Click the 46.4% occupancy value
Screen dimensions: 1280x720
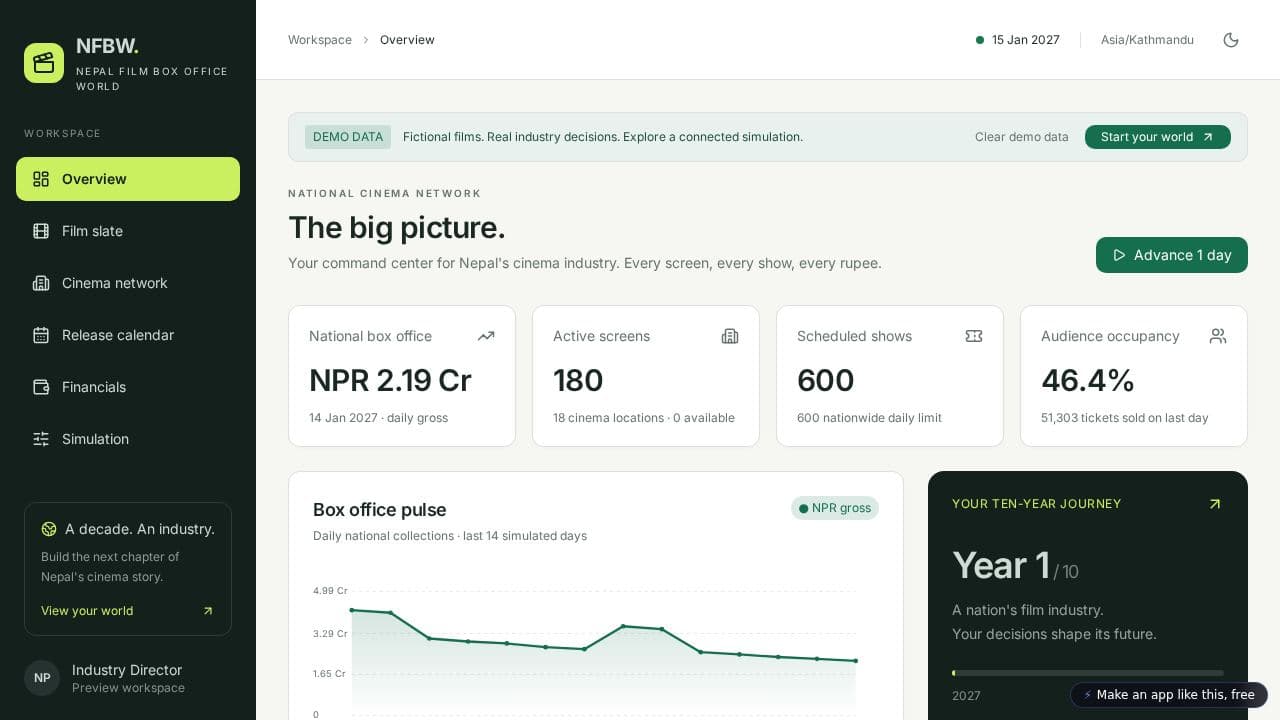tap(1088, 381)
